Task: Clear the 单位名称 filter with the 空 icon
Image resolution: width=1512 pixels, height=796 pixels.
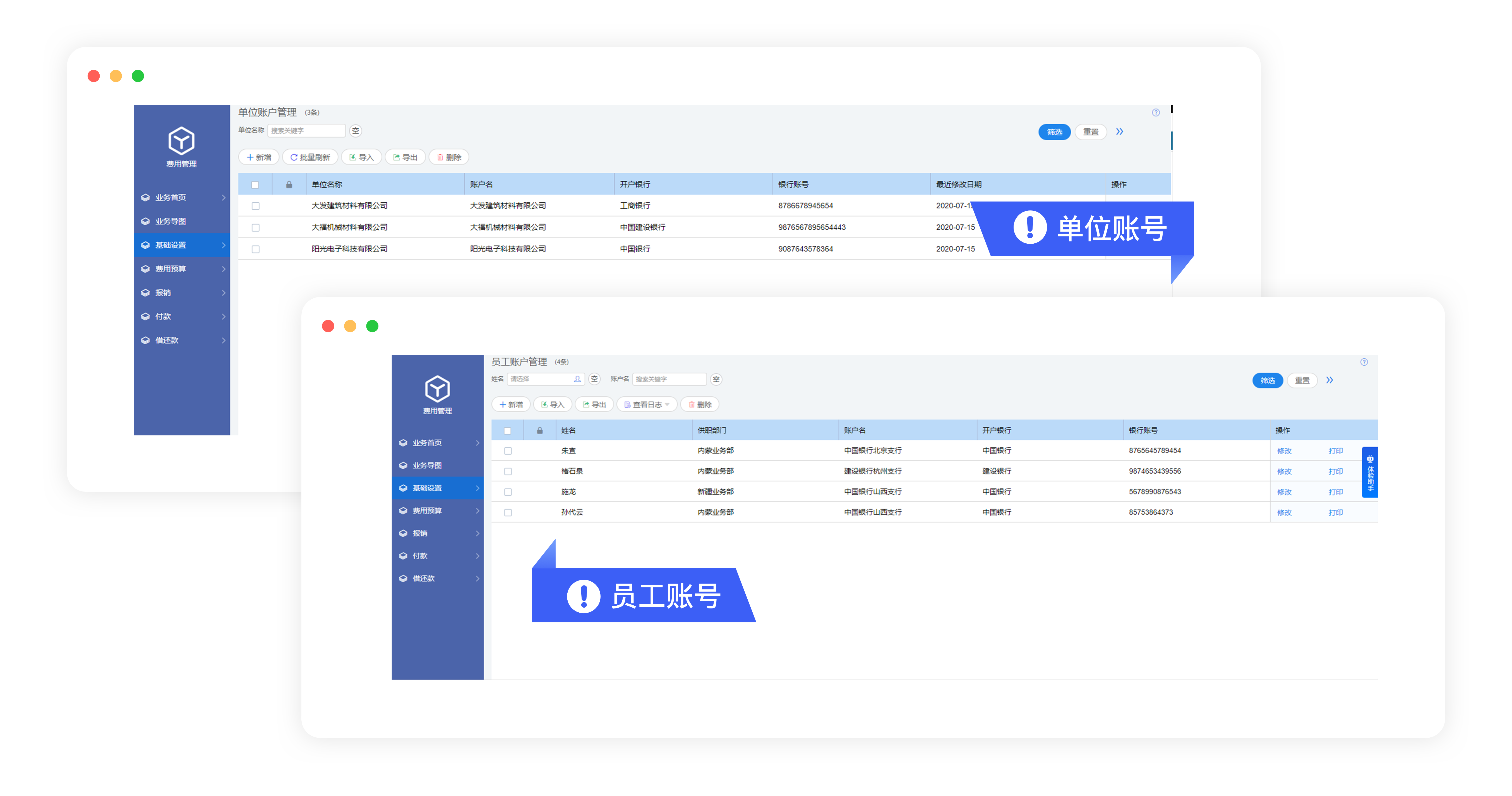Action: tap(356, 130)
